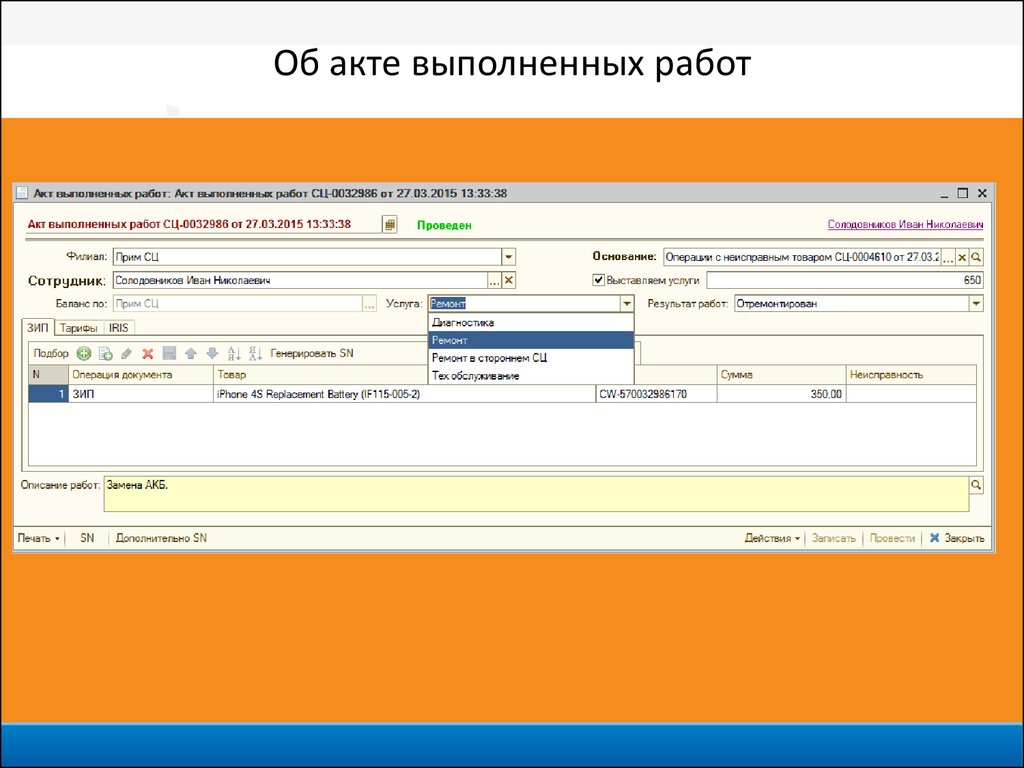This screenshot has height=768, width=1024.
Task: Select Ремонт в стороннем СЦ option
Action: (531, 358)
